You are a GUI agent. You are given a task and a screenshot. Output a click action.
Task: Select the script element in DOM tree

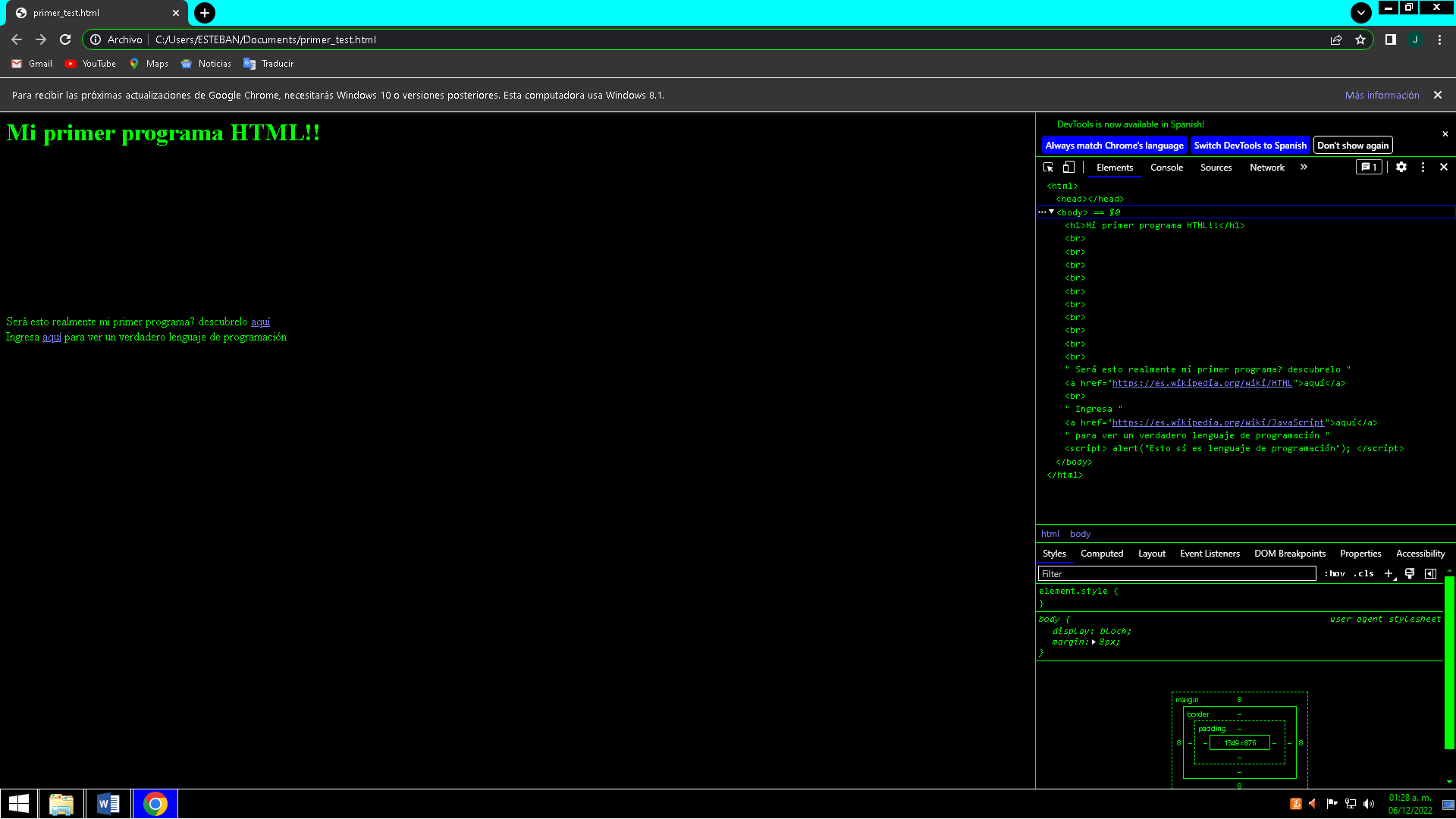[x=1234, y=449]
